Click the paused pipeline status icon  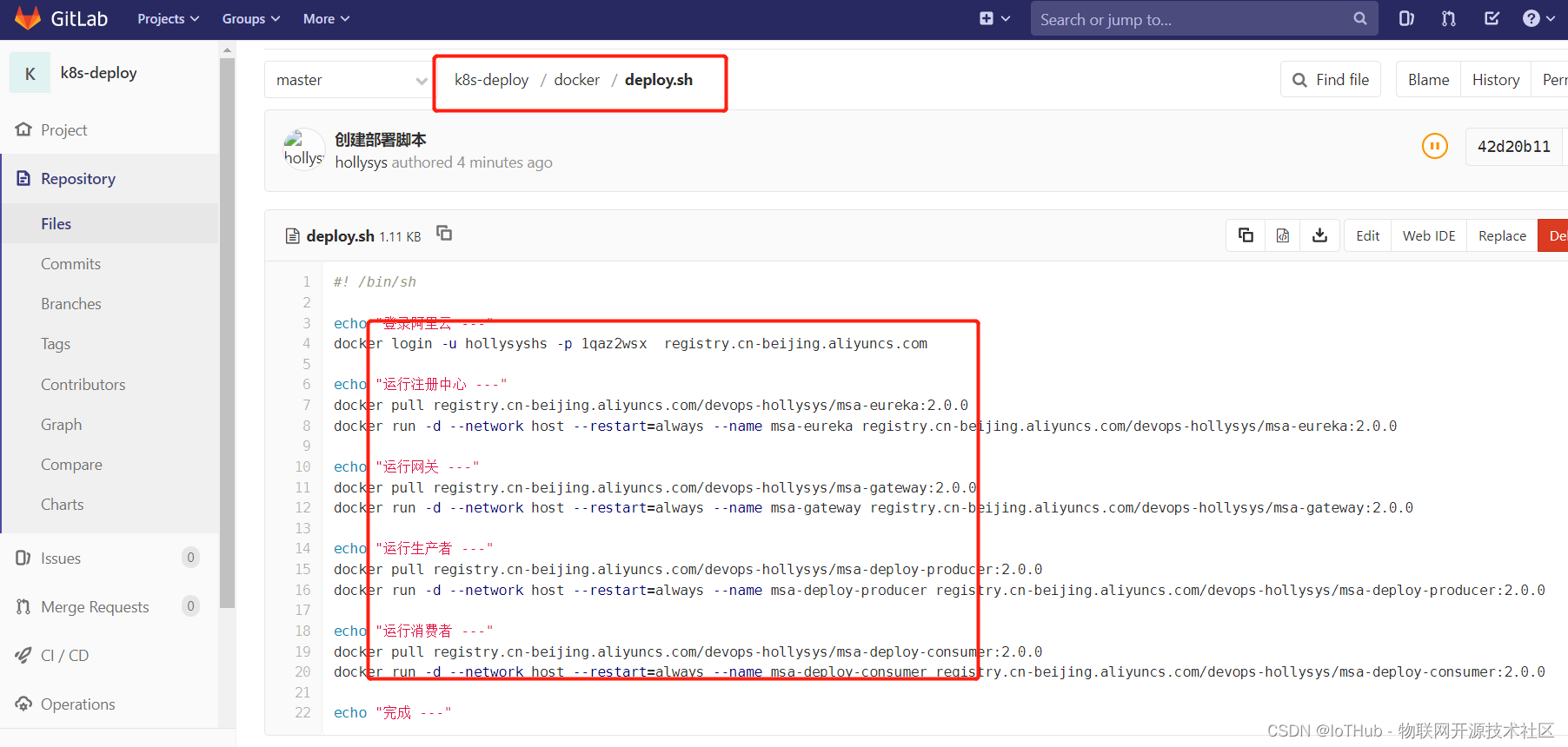click(1435, 146)
